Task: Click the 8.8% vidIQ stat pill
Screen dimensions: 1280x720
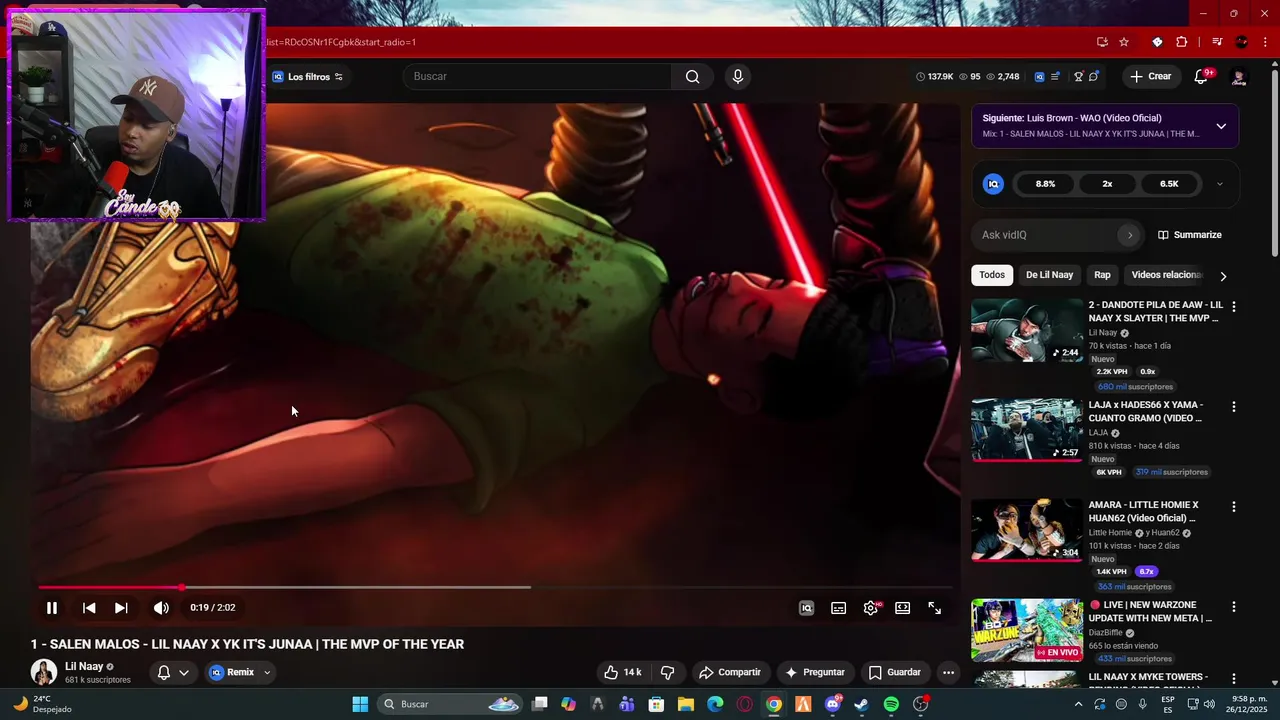Action: tap(1045, 184)
